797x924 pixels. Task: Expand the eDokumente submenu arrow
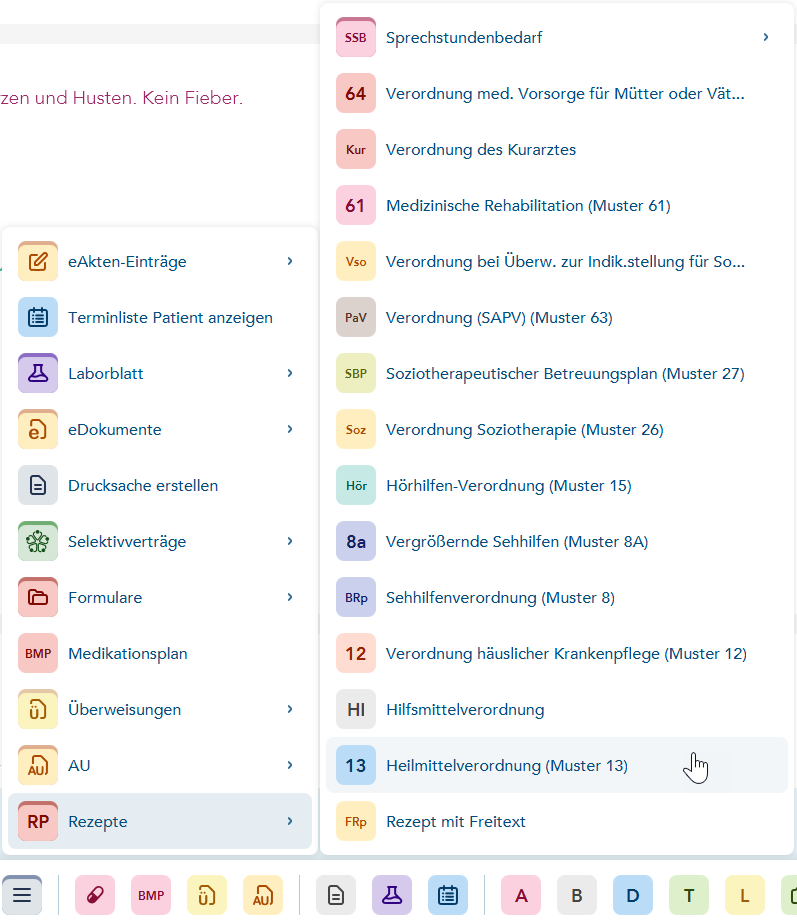coord(290,429)
